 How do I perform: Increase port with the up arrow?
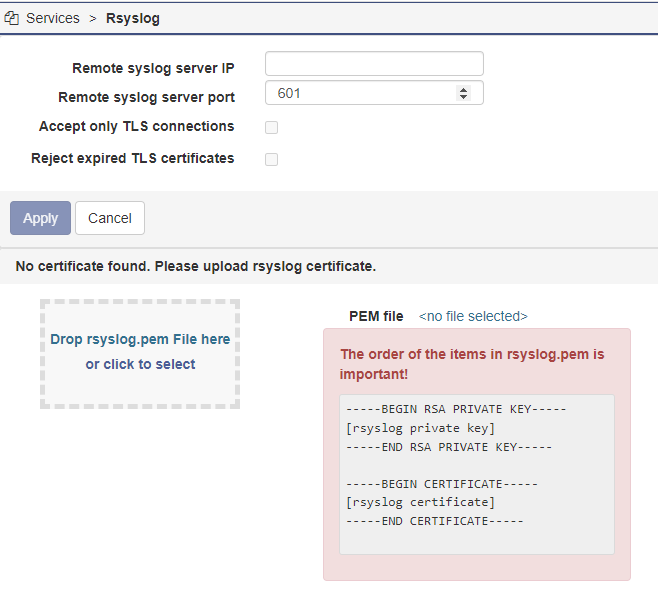pyautogui.click(x=463, y=89)
